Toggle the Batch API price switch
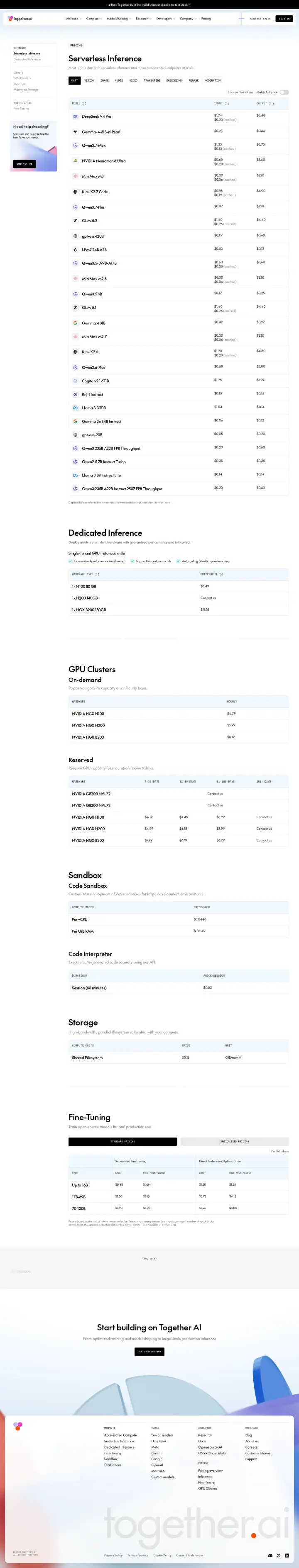 coord(284,92)
